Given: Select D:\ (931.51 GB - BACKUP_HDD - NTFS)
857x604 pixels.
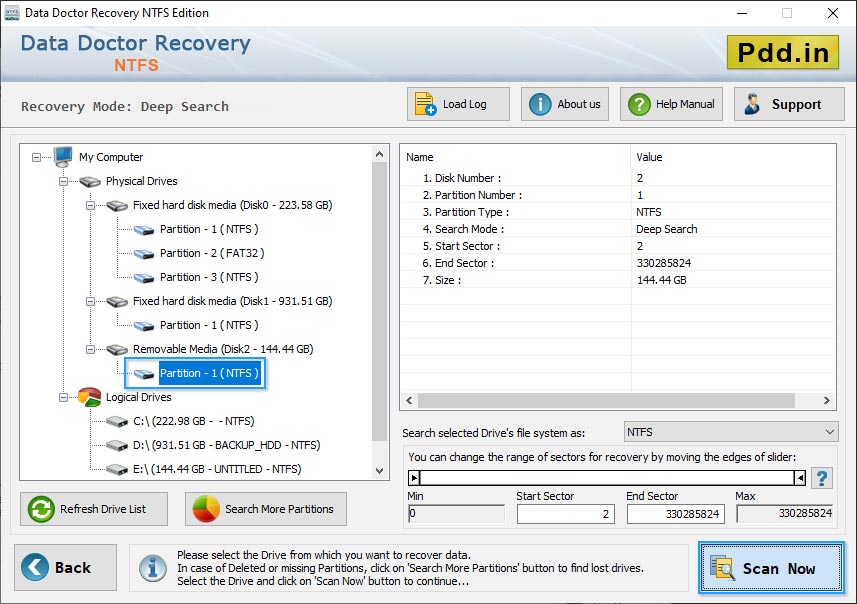Looking at the screenshot, I should [x=226, y=445].
